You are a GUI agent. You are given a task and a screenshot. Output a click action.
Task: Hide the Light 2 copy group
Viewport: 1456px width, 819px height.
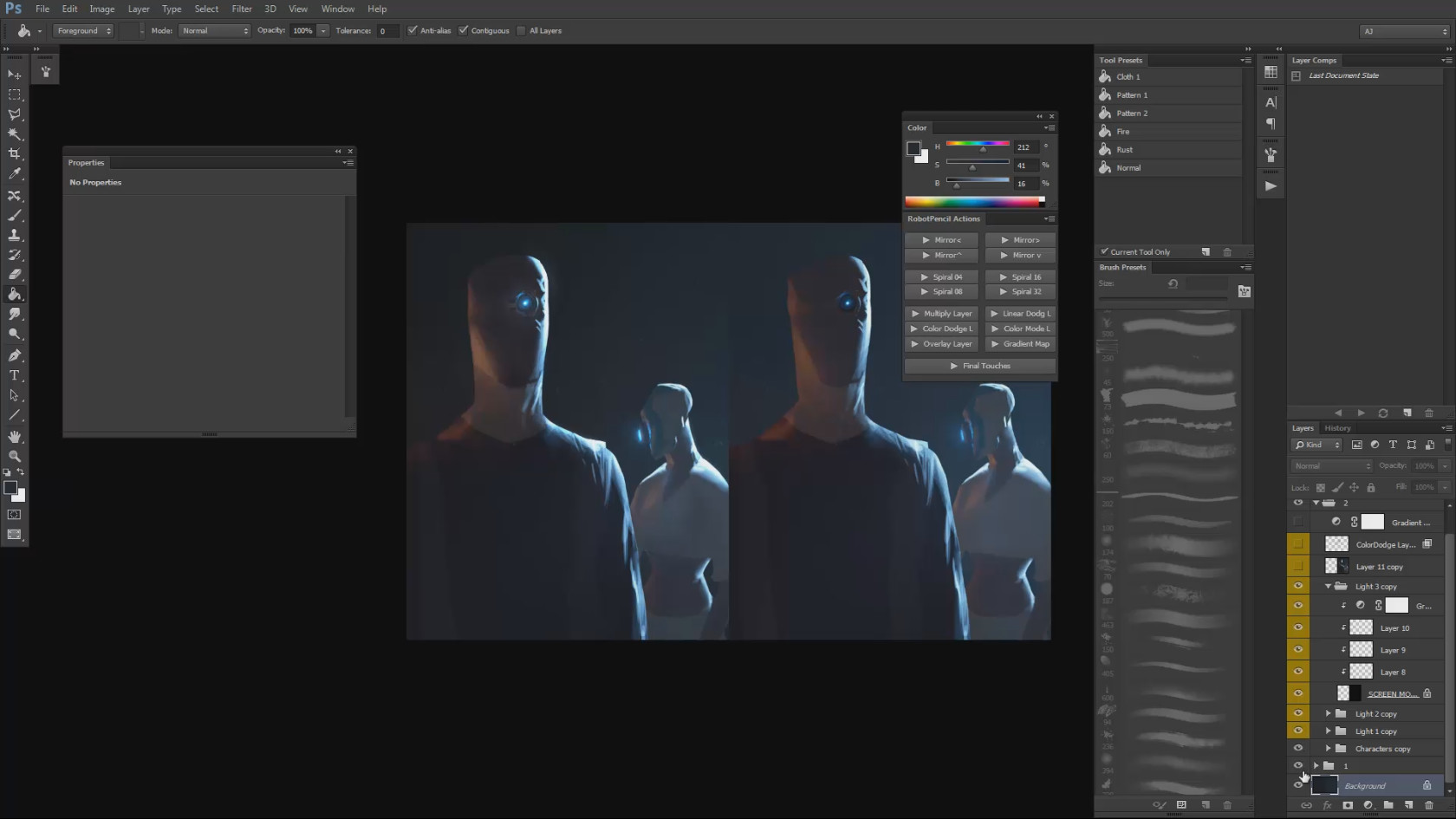[x=1297, y=713]
